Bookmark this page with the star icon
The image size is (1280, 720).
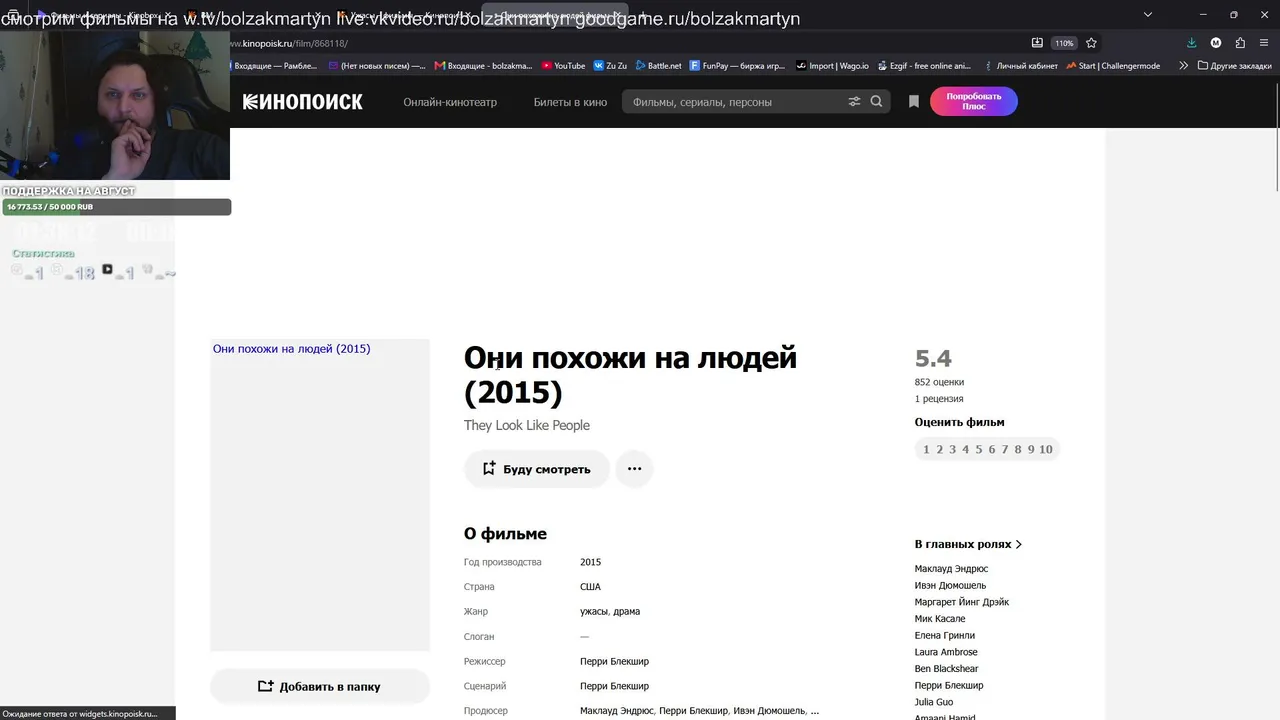click(x=1091, y=43)
